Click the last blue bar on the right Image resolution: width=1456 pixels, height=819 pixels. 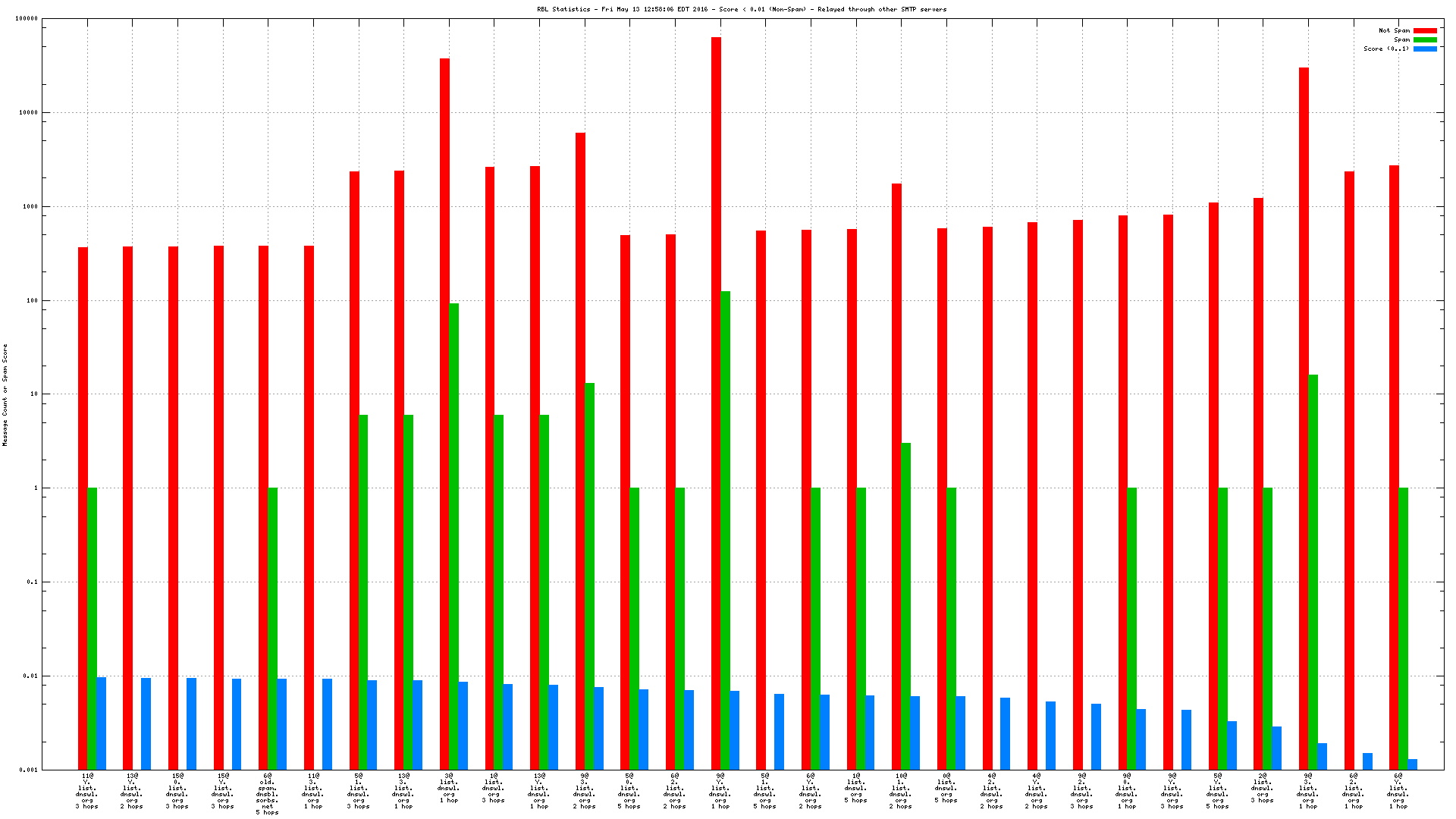tap(1412, 764)
